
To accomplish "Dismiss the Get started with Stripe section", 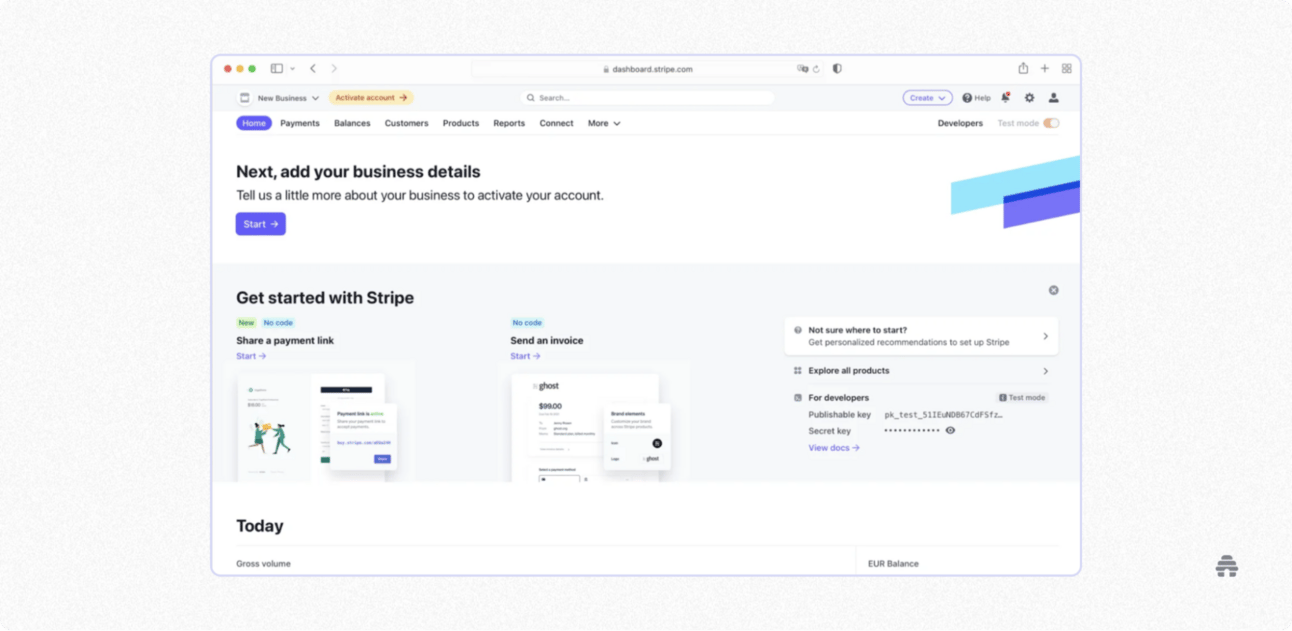I will point(1053,290).
